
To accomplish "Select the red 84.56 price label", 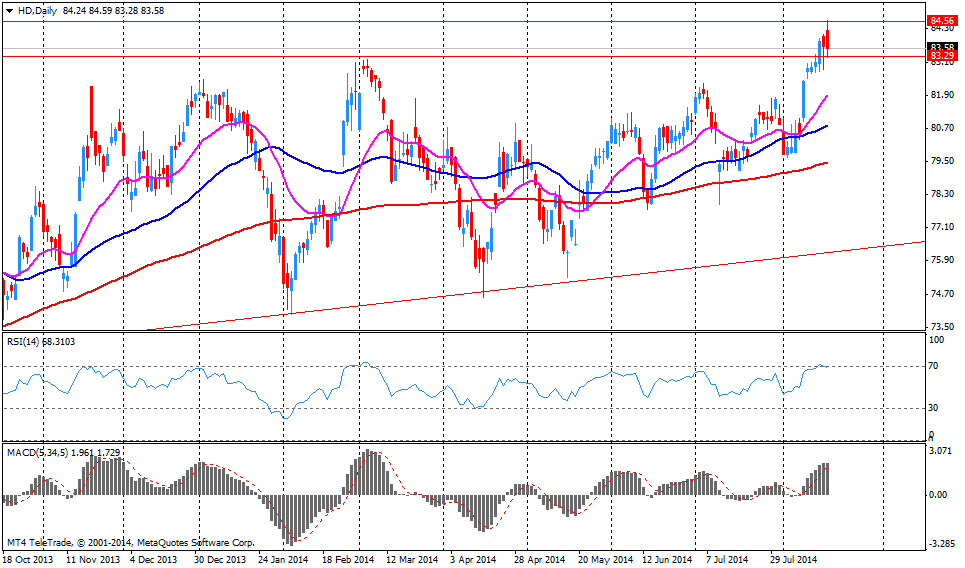I will 941,20.
